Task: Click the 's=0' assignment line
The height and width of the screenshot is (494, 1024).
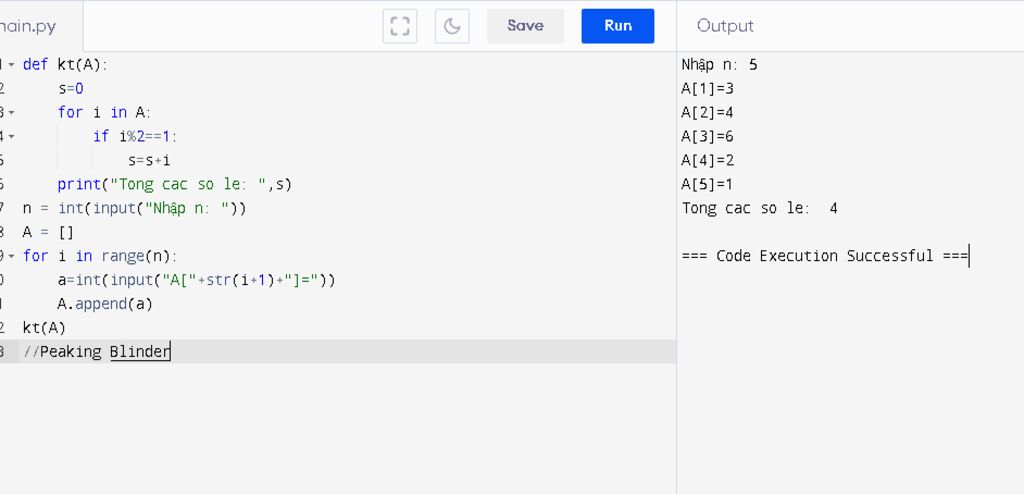Action: click(71, 89)
